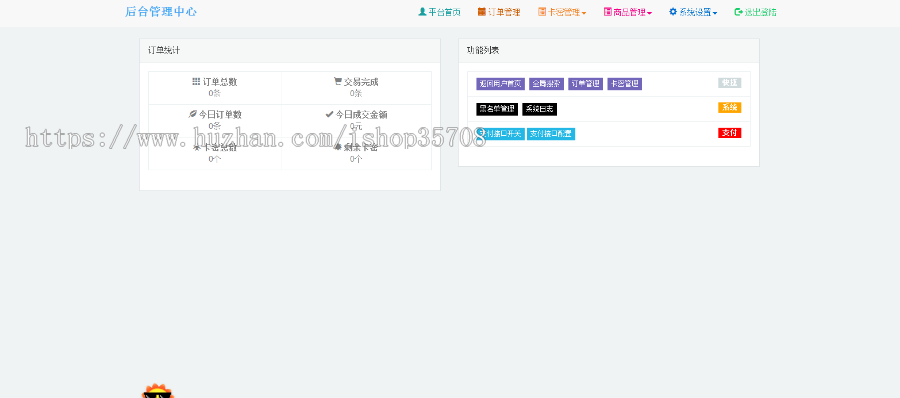Open the 后台管理中心 brand link

tap(161, 11)
